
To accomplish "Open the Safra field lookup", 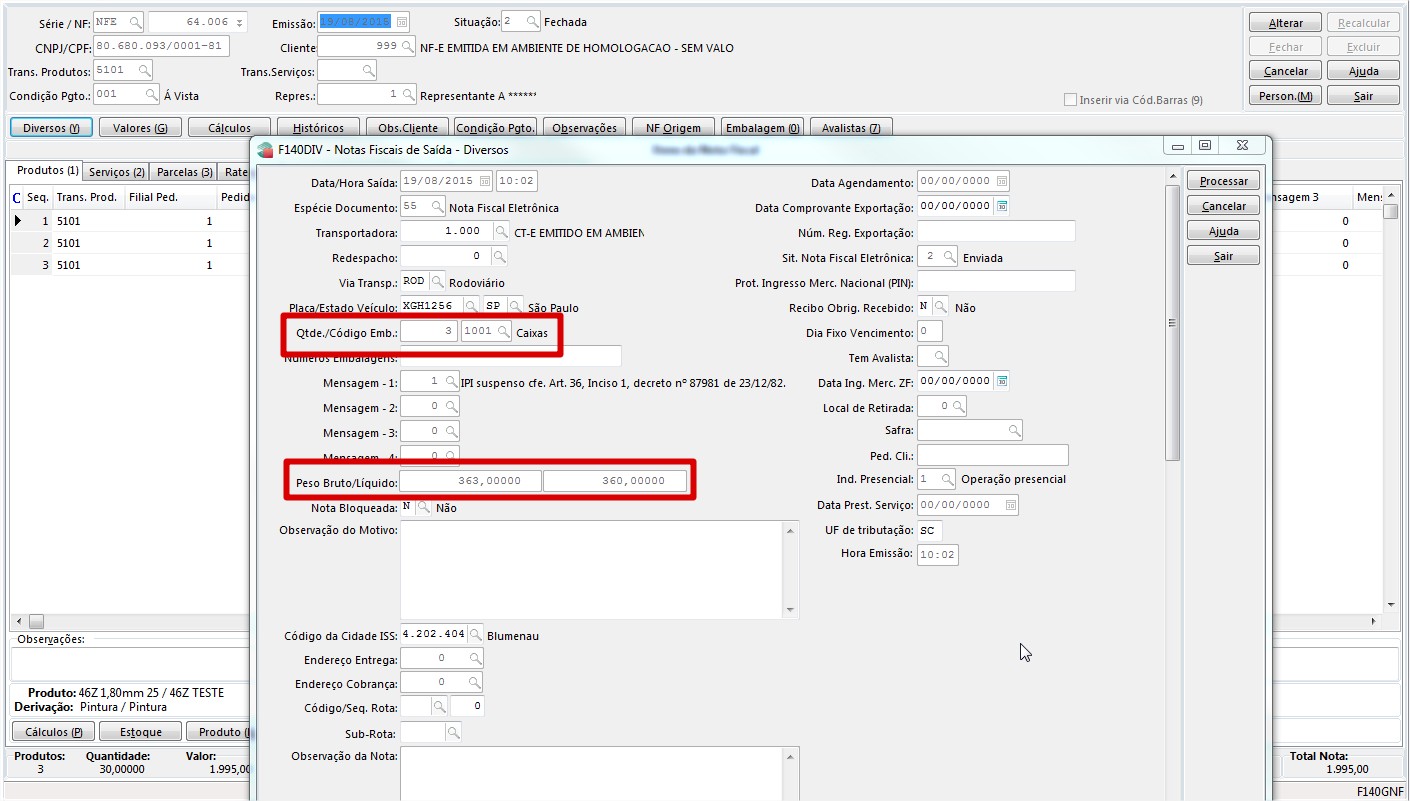I will [x=1014, y=430].
